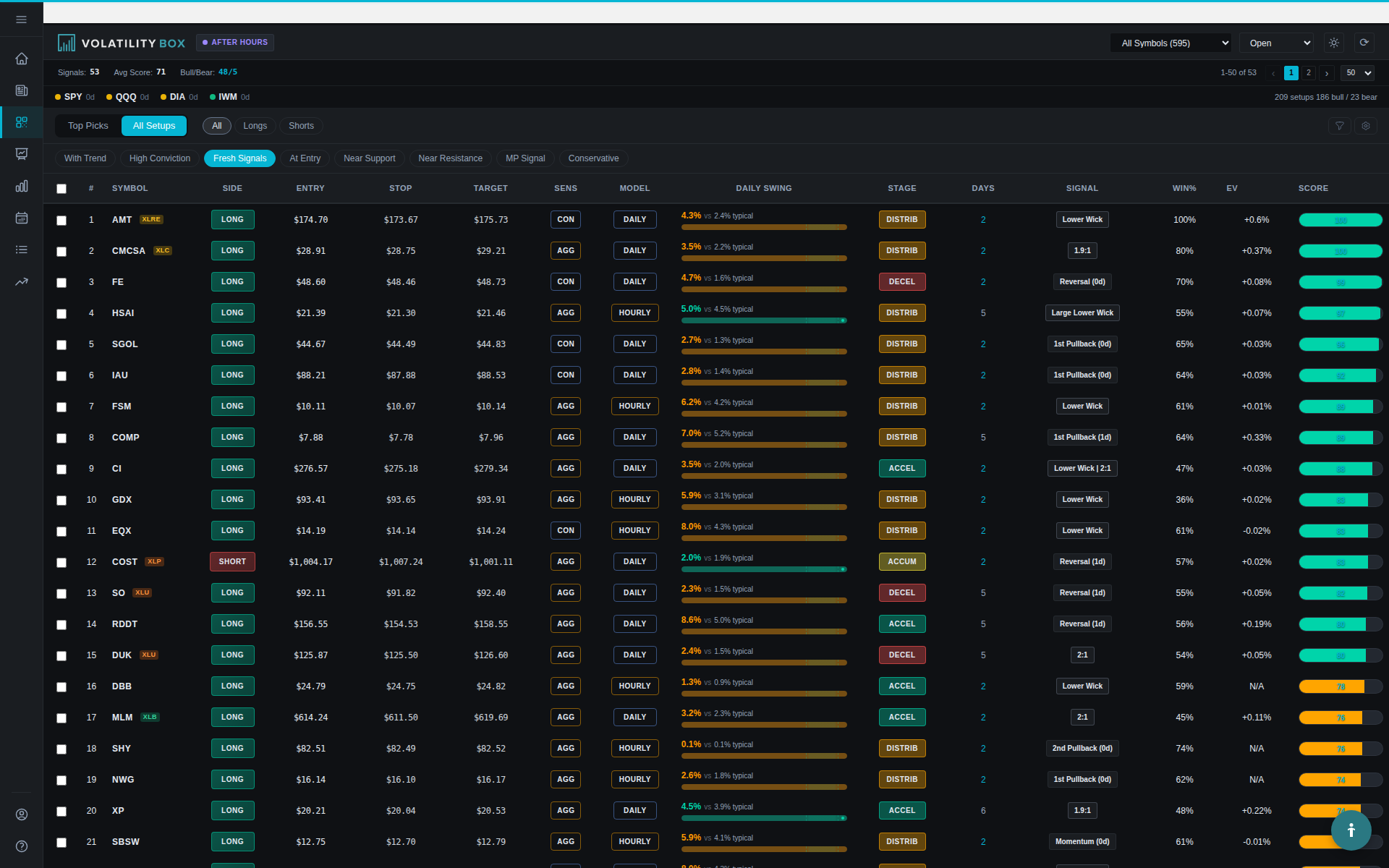Apply the With Trend filter chip
Viewport: 1389px width, 868px height.
tap(85, 158)
